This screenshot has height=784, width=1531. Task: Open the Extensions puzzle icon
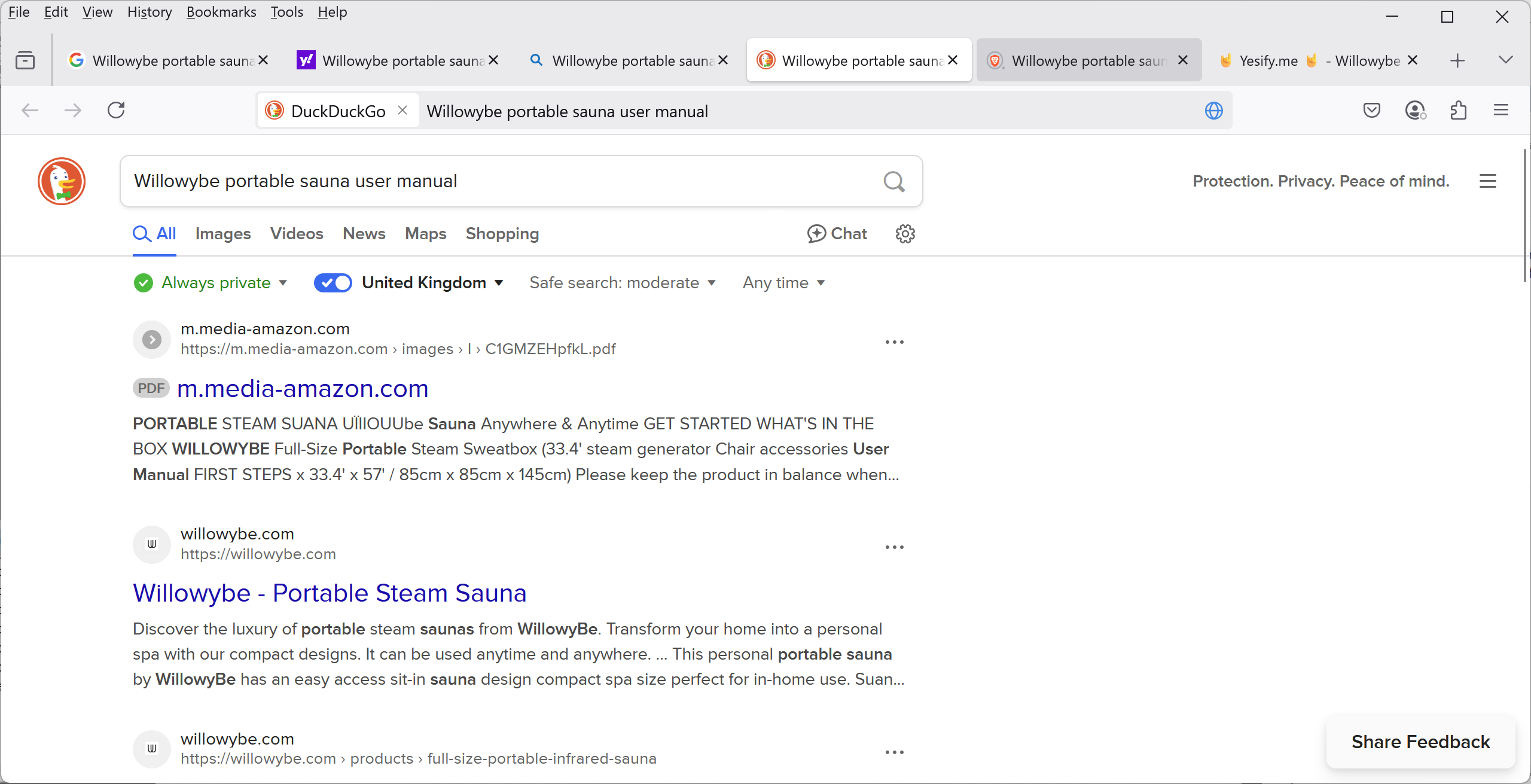coord(1459,111)
